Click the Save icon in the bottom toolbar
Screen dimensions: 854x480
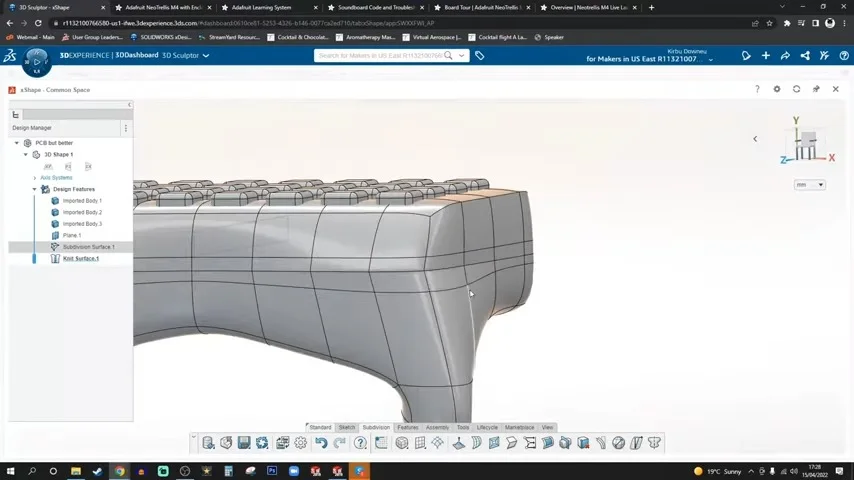tap(244, 443)
